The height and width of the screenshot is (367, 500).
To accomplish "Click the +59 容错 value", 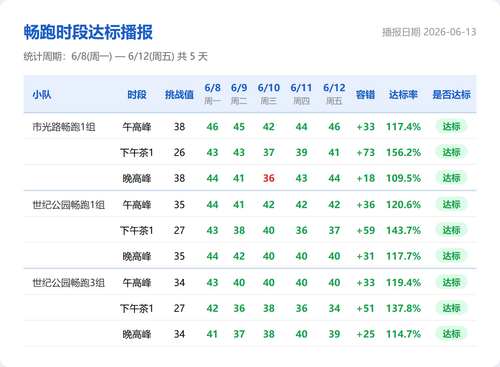I will pos(365,230).
